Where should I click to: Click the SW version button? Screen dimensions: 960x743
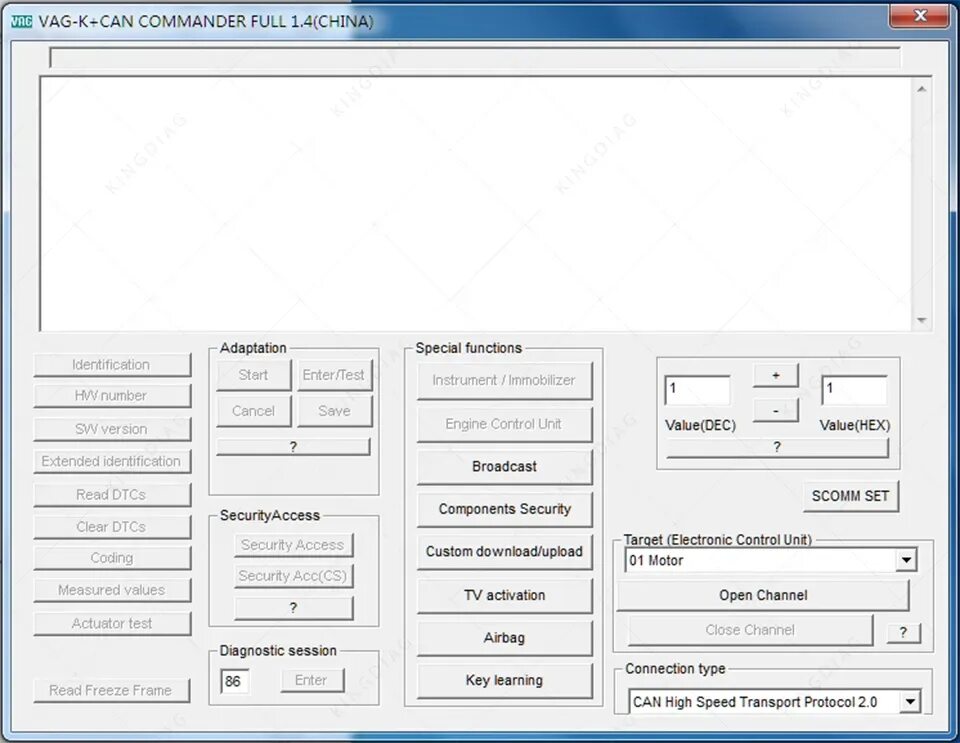[112, 429]
